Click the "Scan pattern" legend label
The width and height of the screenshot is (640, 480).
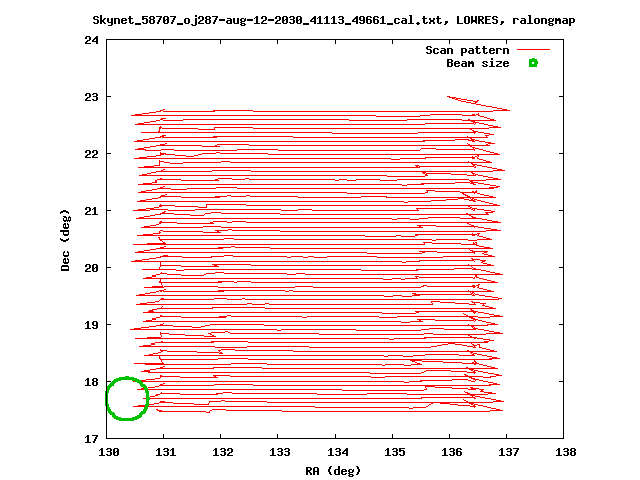[467, 50]
